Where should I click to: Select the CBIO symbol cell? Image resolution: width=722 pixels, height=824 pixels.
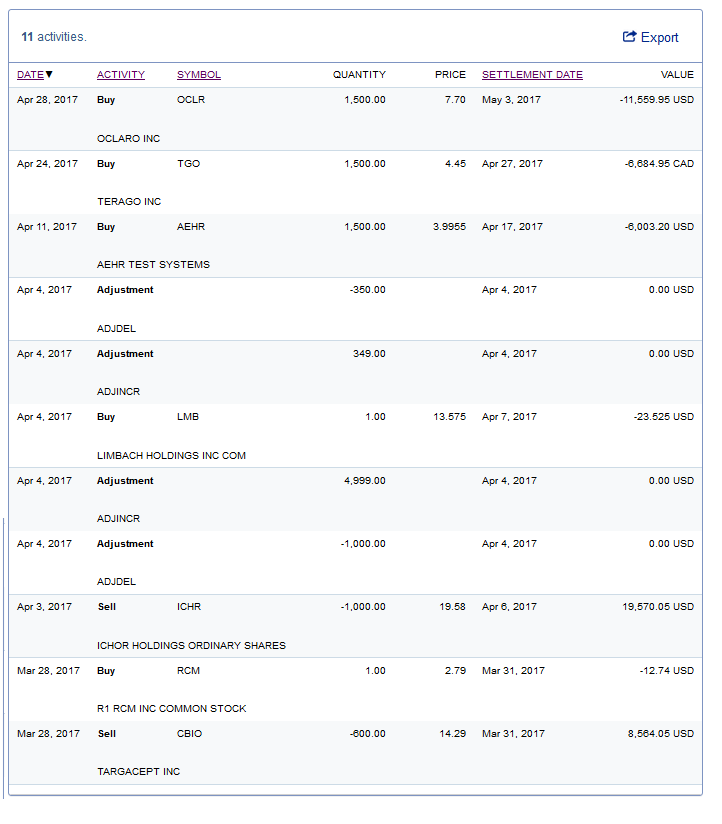[190, 734]
